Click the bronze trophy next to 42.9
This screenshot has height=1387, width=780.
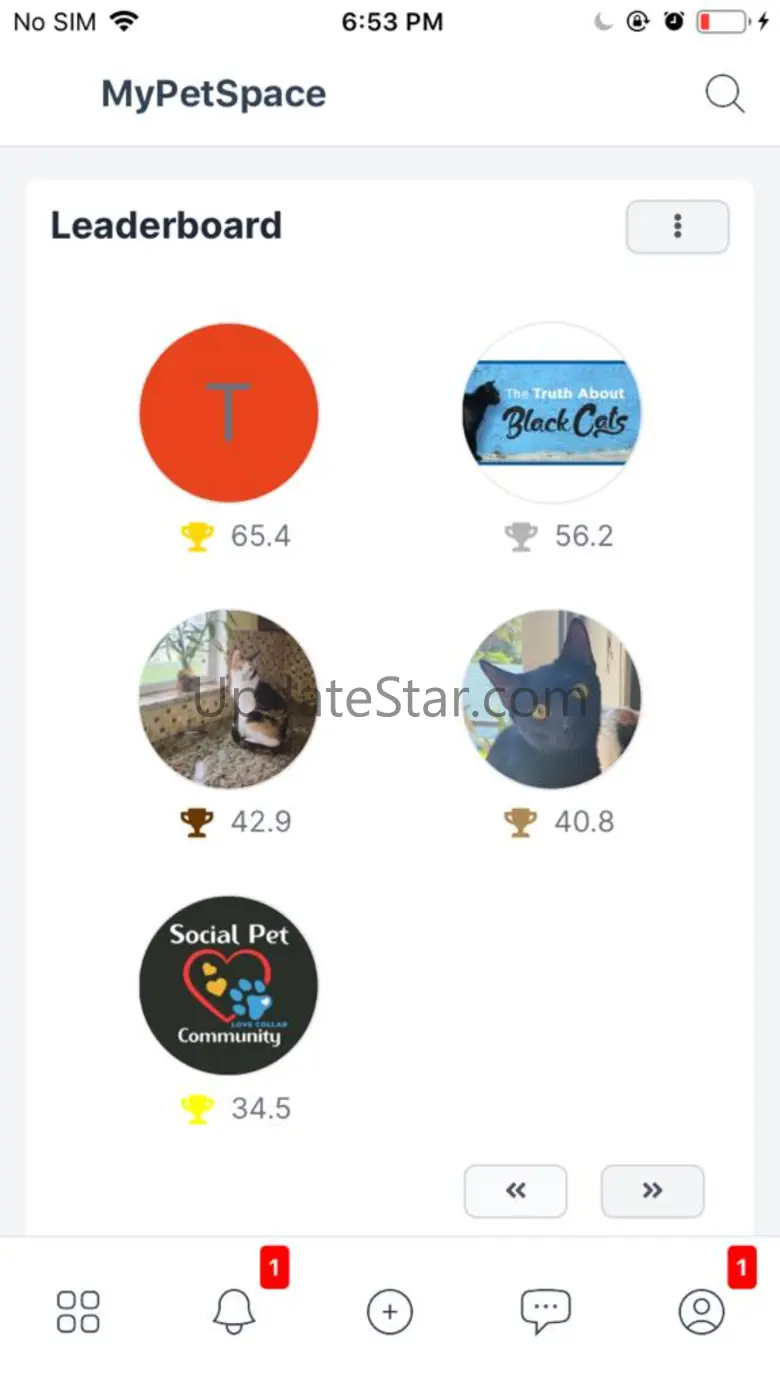coord(197,823)
